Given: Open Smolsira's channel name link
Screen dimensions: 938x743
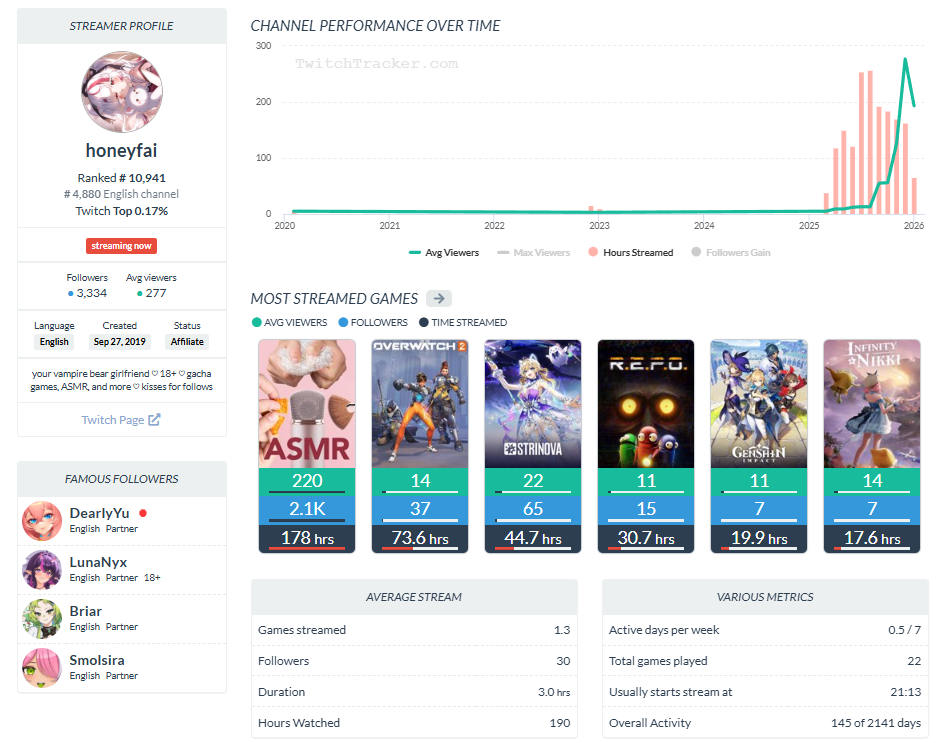Looking at the screenshot, I should tap(97, 660).
